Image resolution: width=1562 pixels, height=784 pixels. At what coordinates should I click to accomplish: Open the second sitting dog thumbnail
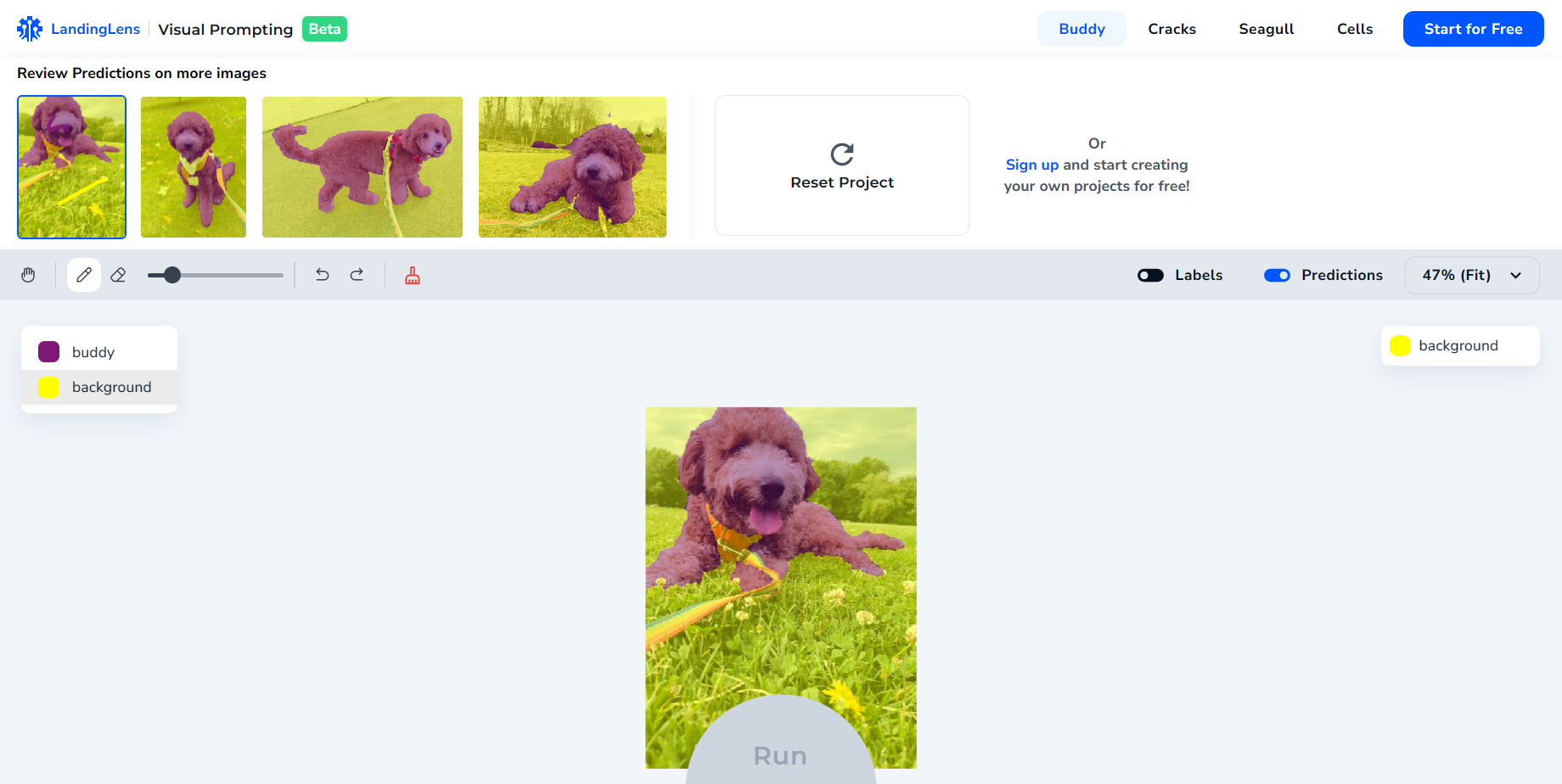(x=194, y=167)
